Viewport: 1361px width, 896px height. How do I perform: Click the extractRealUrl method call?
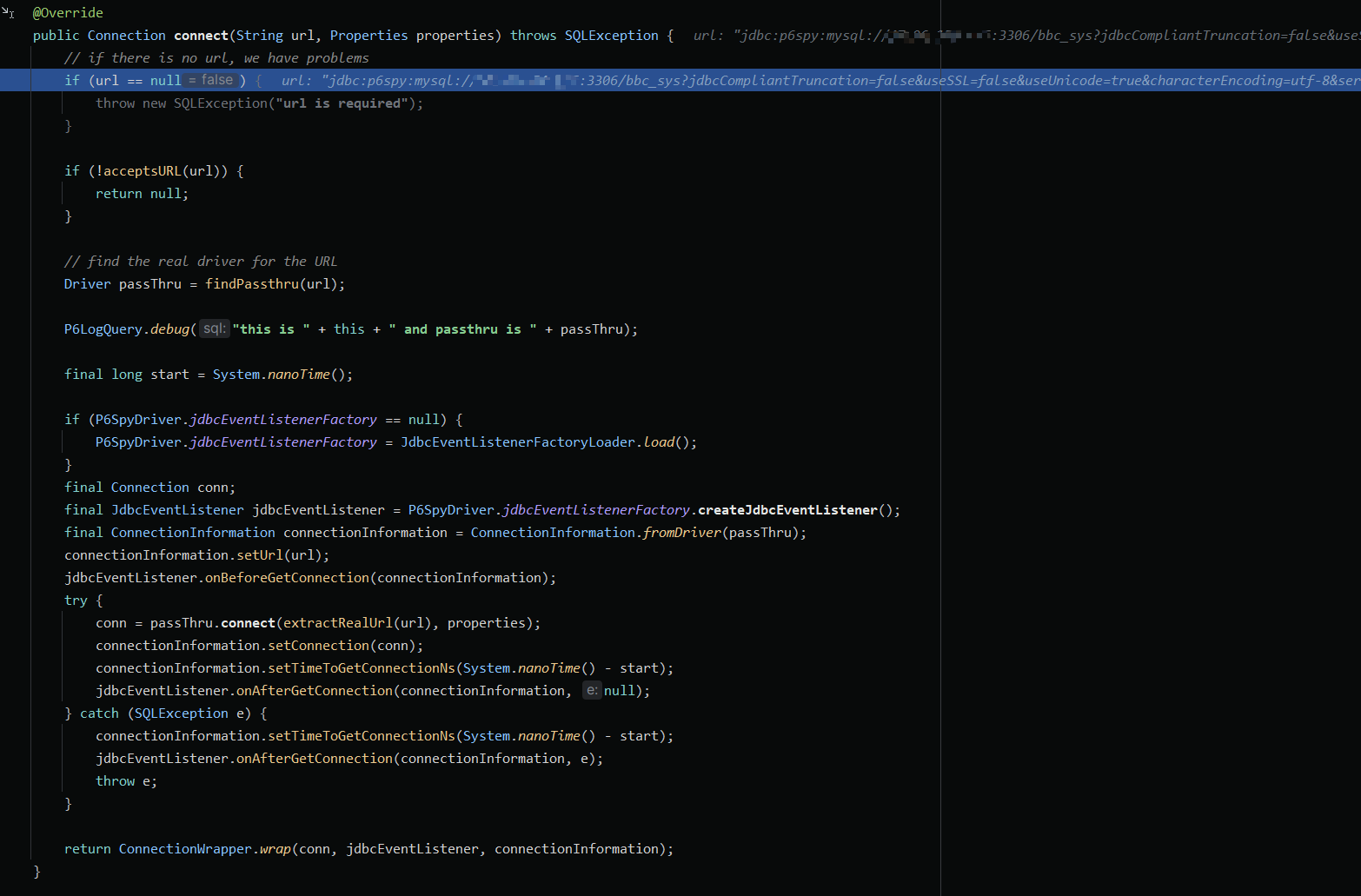click(338, 623)
